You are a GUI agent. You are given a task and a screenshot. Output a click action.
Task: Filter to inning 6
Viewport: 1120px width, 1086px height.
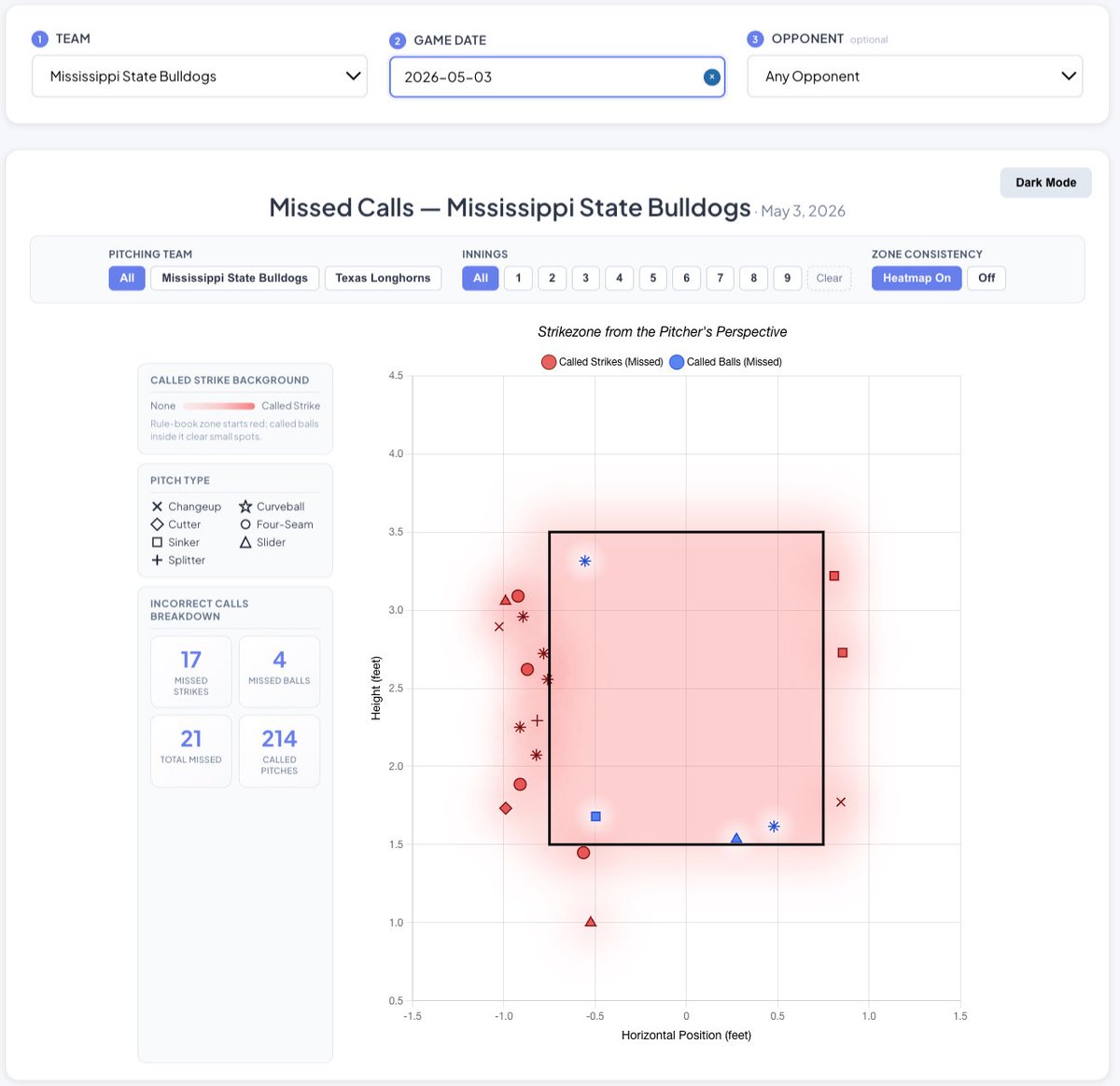pos(687,278)
